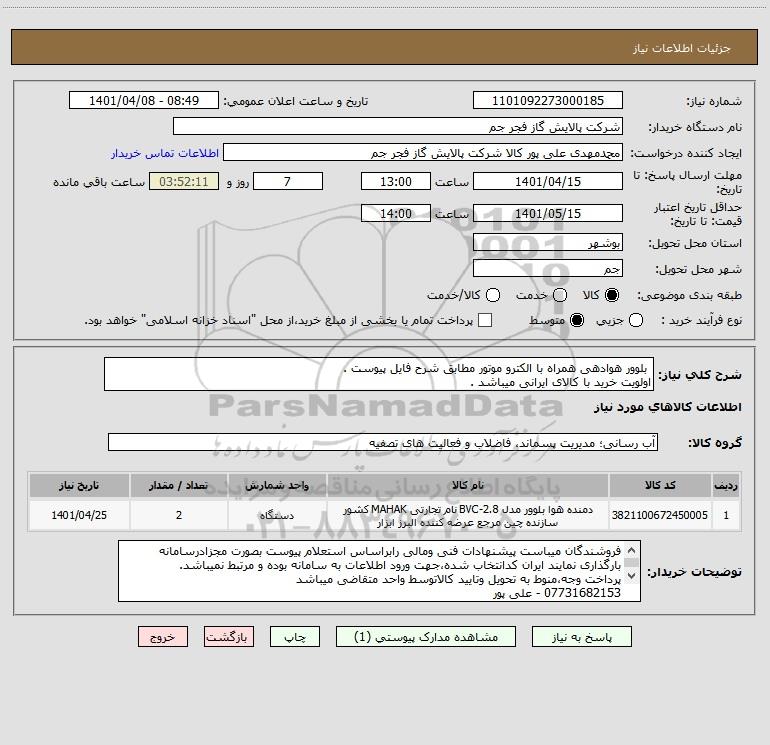
Task: Click the شماره نیاز field 1101092273000185
Action: tap(548, 101)
